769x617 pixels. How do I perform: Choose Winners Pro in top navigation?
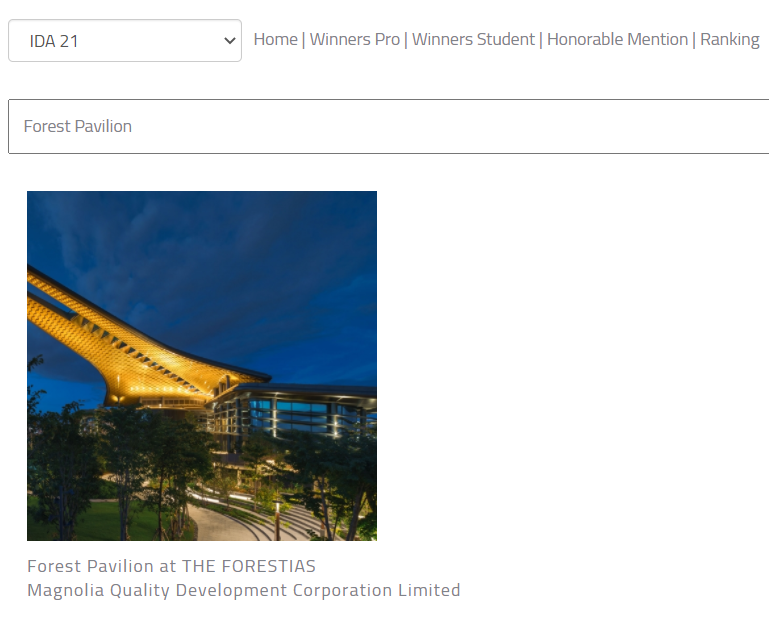354,39
